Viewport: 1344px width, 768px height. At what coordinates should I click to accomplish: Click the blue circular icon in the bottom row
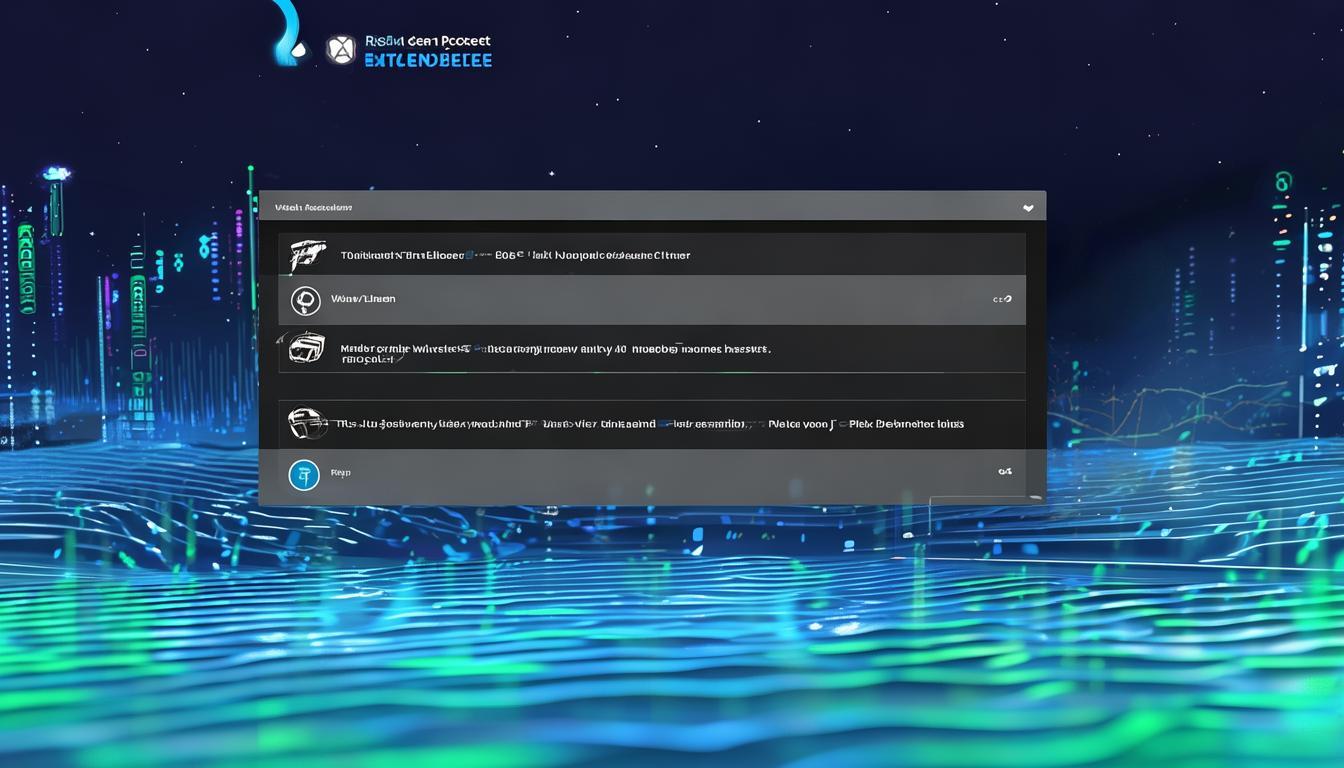pos(304,475)
